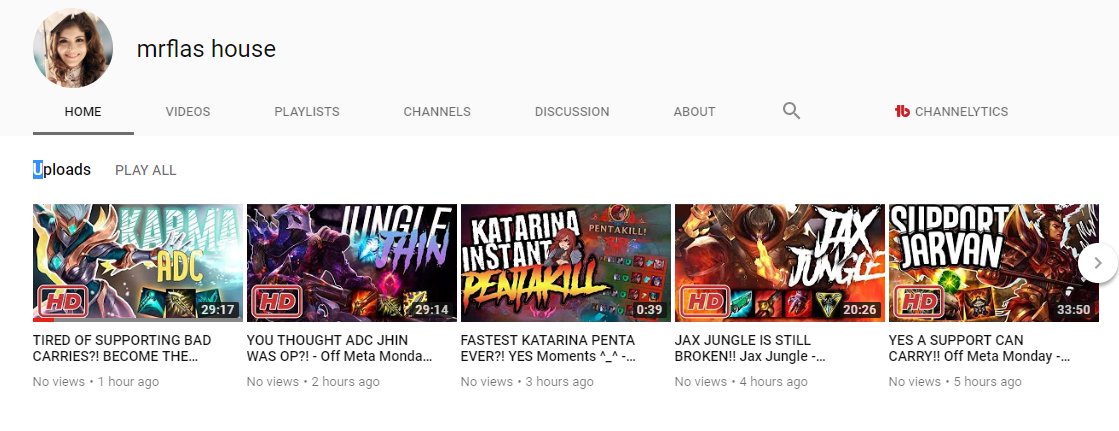Screen dimensions: 1119x431
Task: Play the Jax Jungle video thumbnail
Action: pyautogui.click(x=779, y=263)
